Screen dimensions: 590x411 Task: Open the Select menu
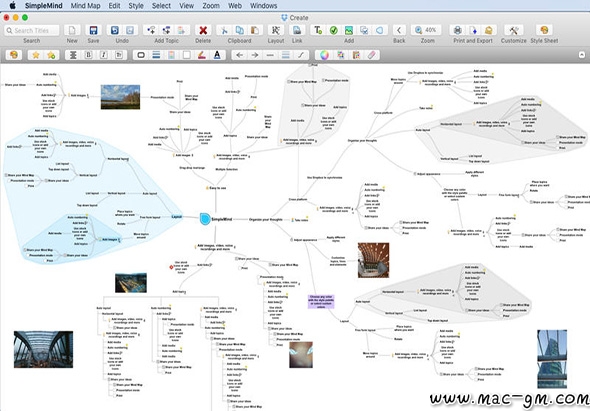161,6
